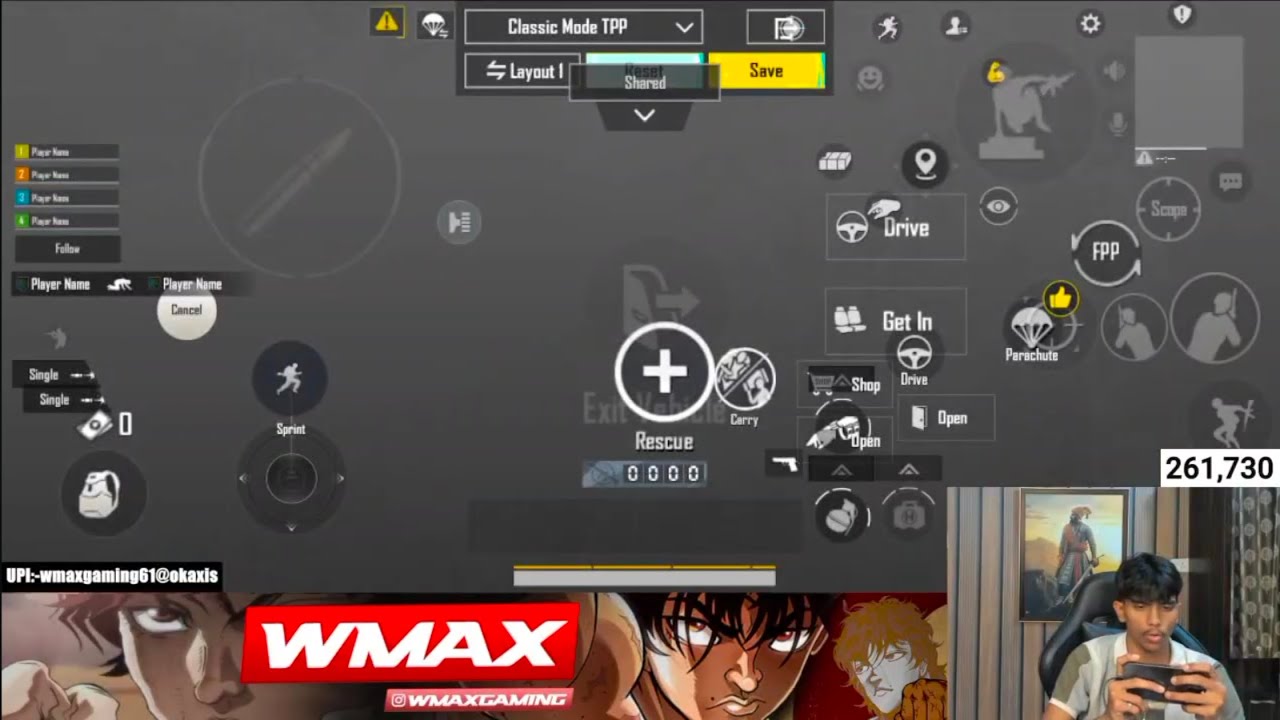Tap the map marker pin button
This screenshot has width=1280, height=720.
[x=925, y=164]
